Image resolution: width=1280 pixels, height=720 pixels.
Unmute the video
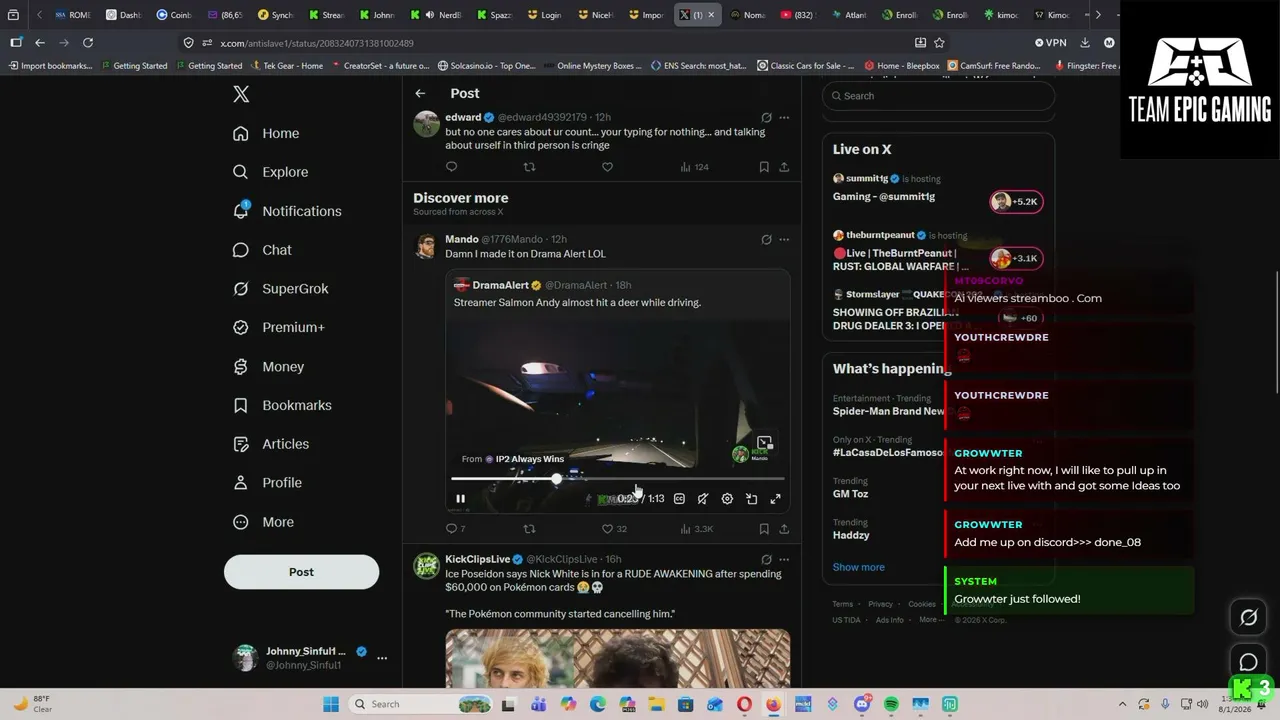pos(703,499)
